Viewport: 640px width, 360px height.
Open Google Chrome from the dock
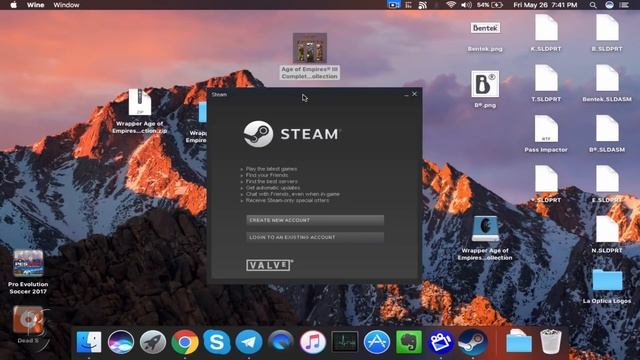point(185,342)
